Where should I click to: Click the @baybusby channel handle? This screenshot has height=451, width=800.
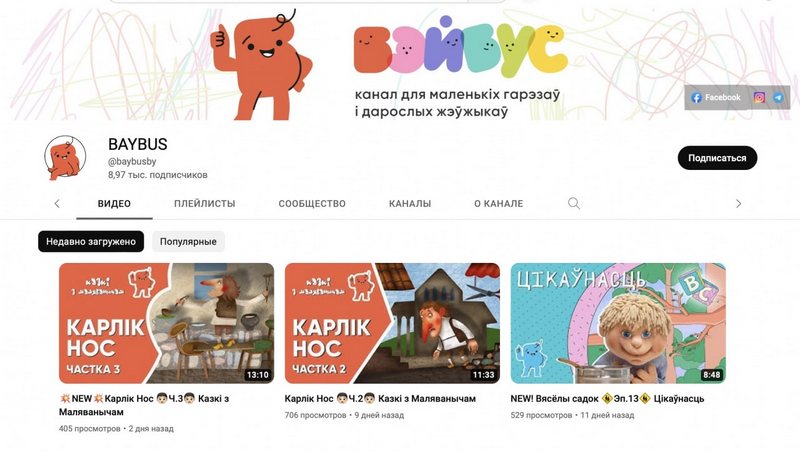(x=132, y=161)
